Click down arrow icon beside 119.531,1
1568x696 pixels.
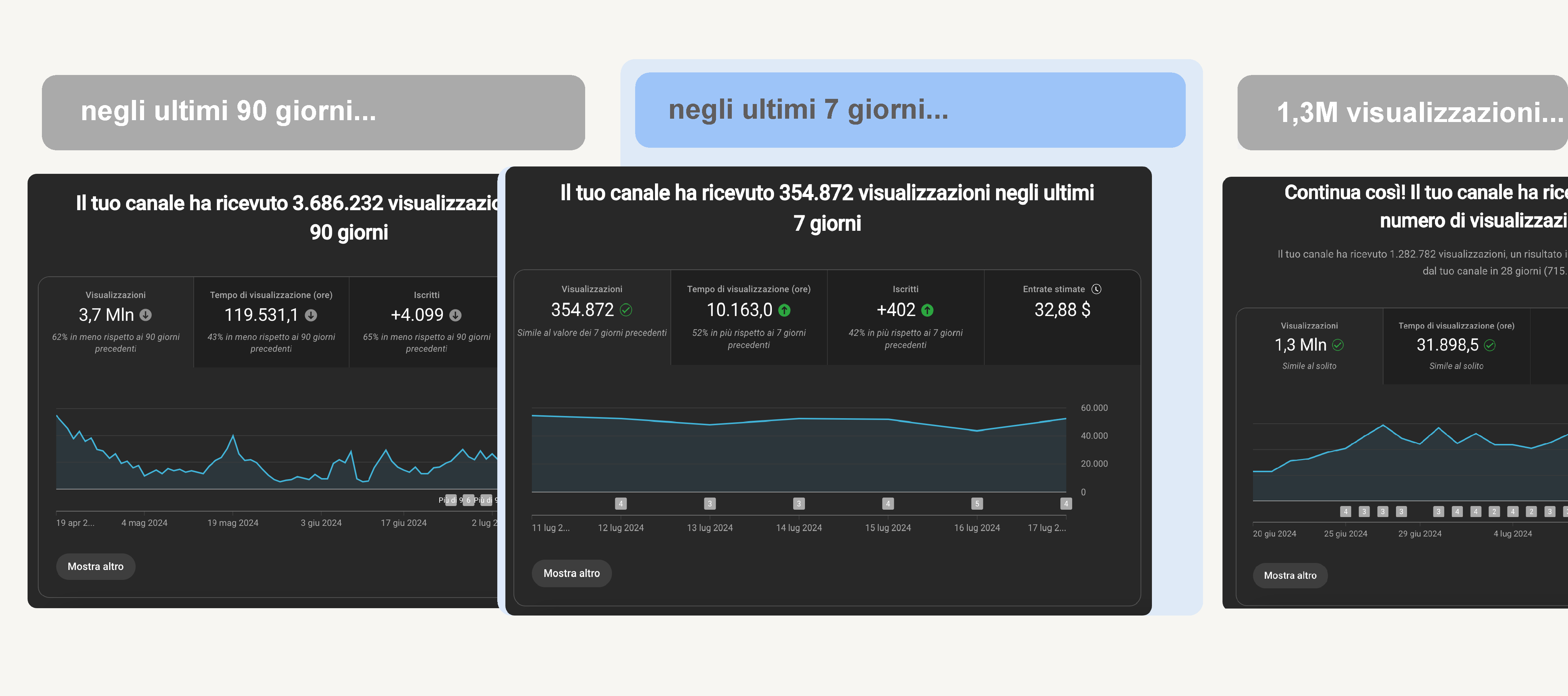[311, 315]
